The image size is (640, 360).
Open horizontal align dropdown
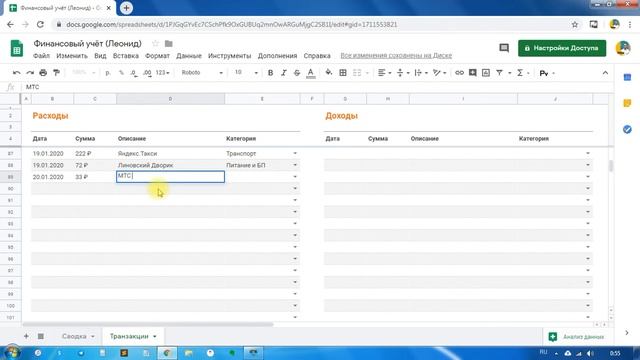click(384, 73)
